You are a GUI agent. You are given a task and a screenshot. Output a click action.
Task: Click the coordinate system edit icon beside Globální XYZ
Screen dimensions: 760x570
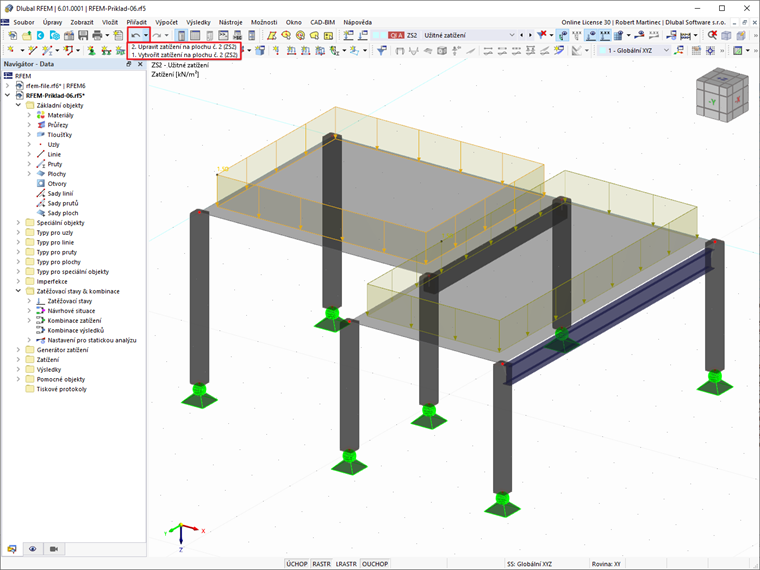pos(679,50)
